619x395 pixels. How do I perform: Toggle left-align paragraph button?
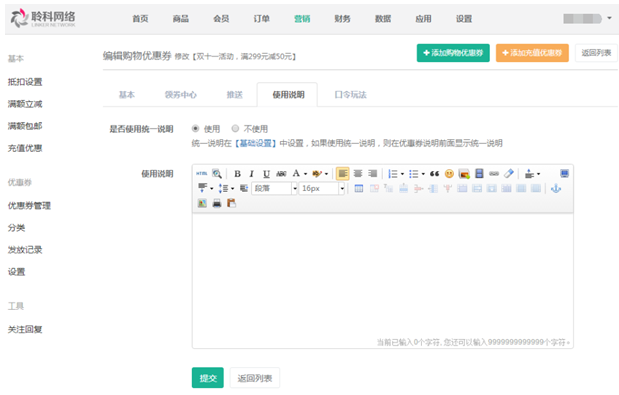pyautogui.click(x=343, y=174)
